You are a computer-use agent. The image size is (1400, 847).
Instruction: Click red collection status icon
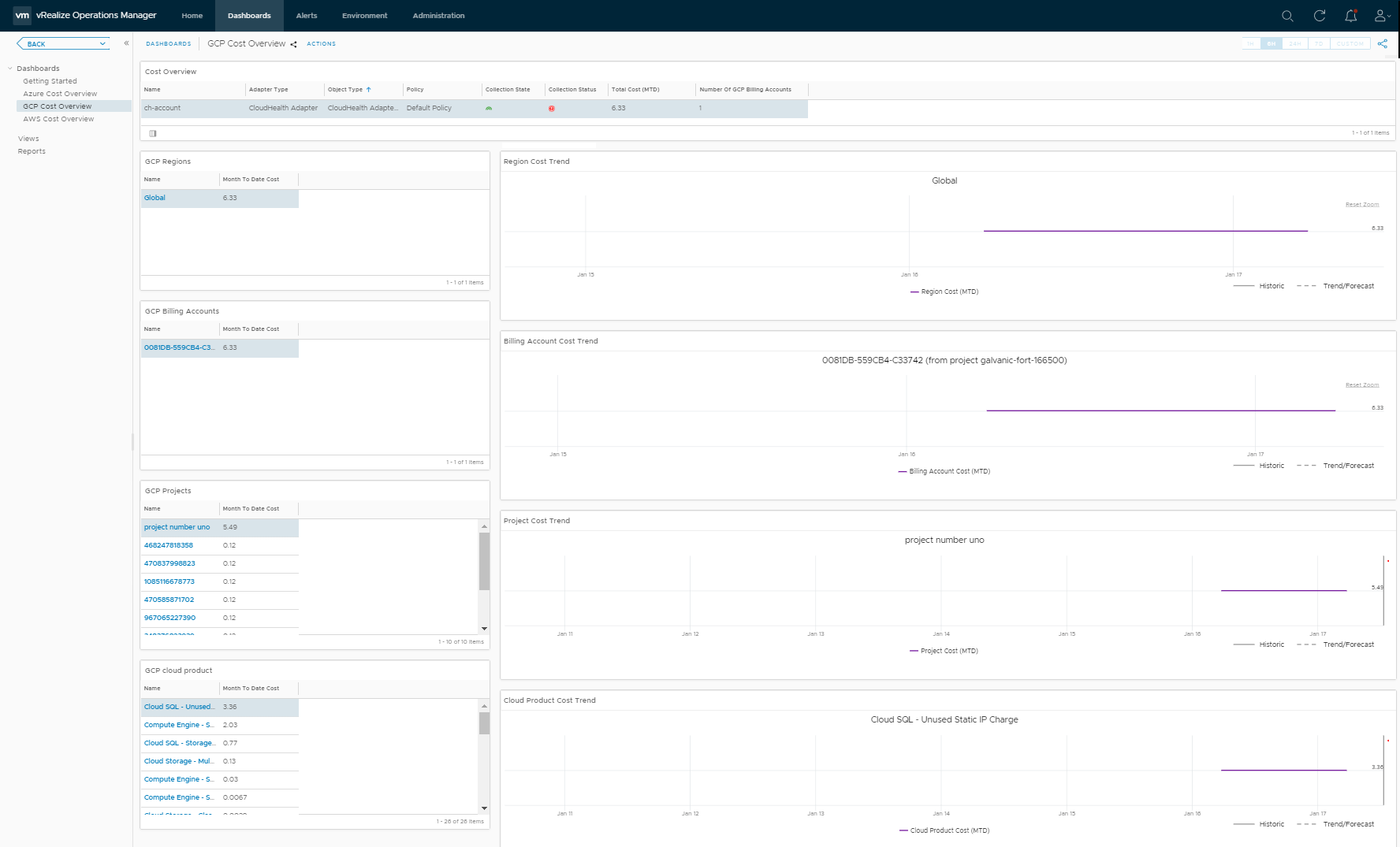pyautogui.click(x=552, y=109)
